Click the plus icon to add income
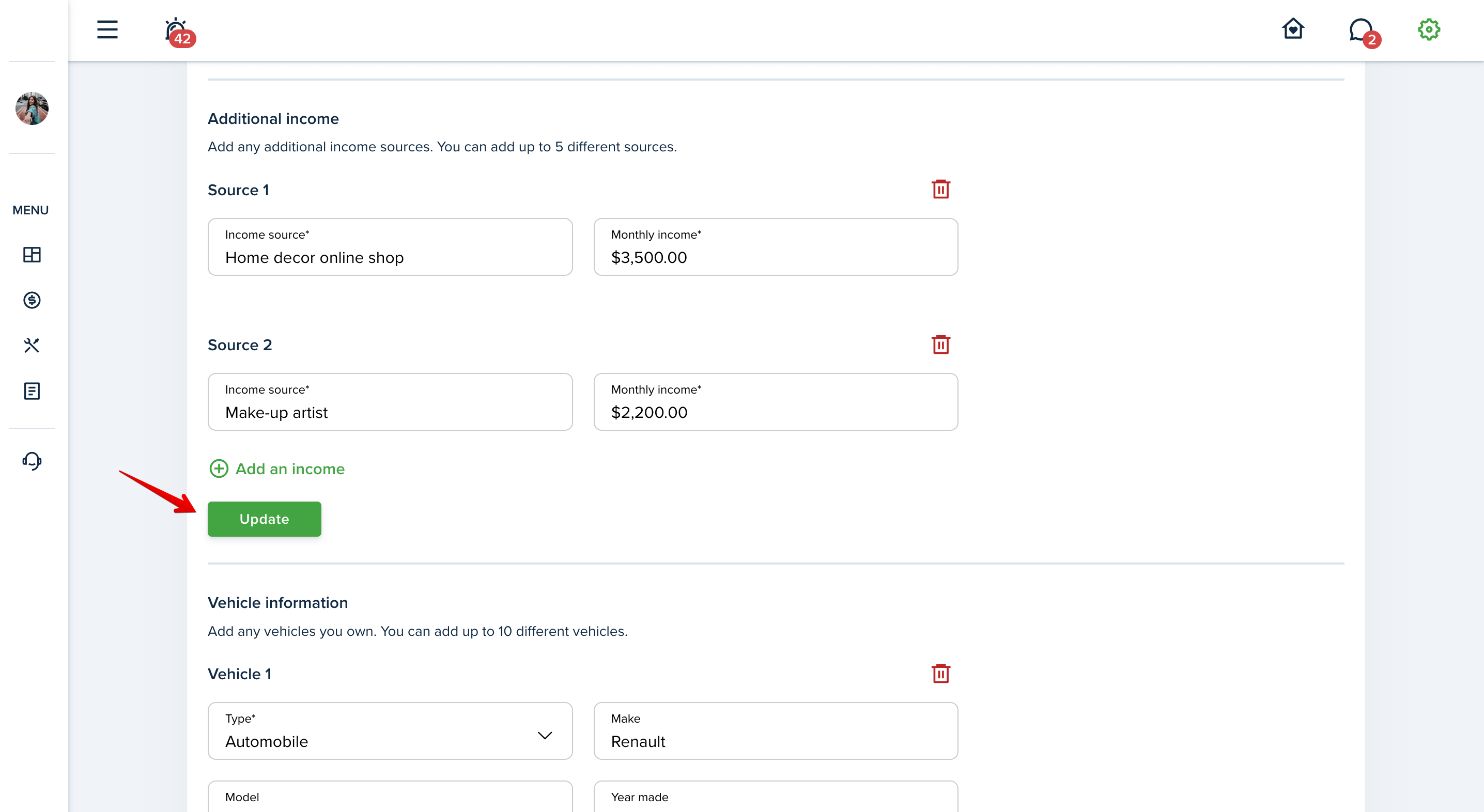1484x812 pixels. coord(219,469)
